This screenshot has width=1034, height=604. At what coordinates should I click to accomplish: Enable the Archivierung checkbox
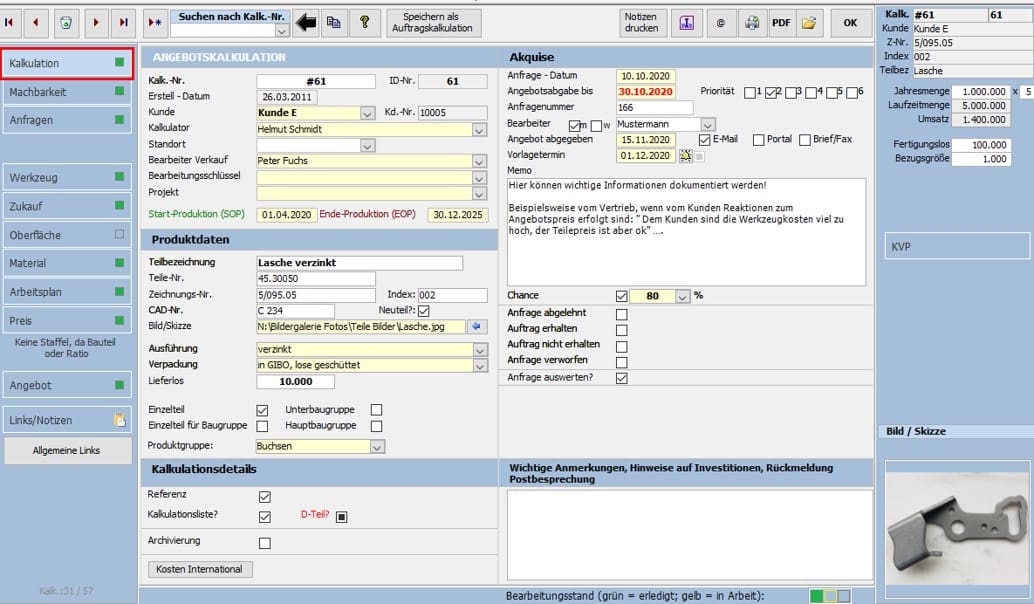tap(264, 543)
